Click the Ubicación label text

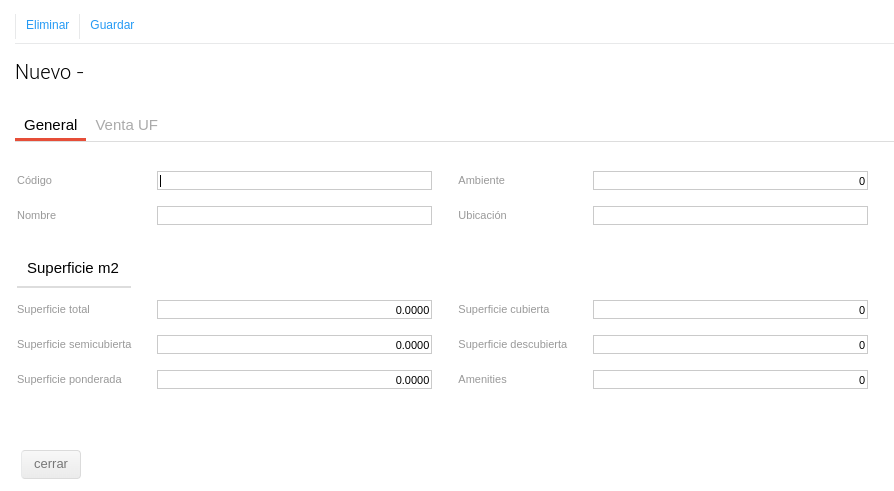[x=482, y=215]
